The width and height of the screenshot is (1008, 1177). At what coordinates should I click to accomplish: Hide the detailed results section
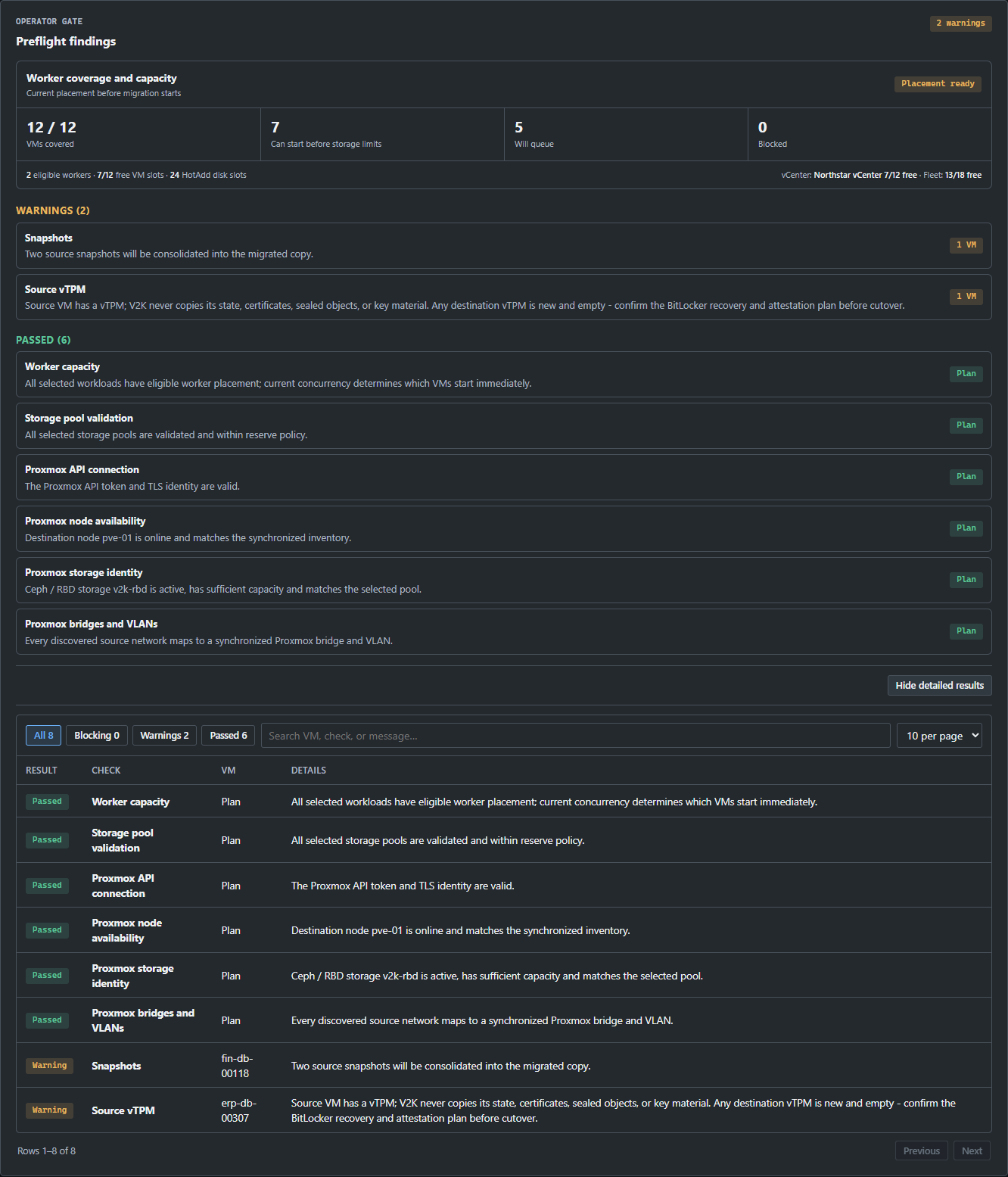coord(939,685)
